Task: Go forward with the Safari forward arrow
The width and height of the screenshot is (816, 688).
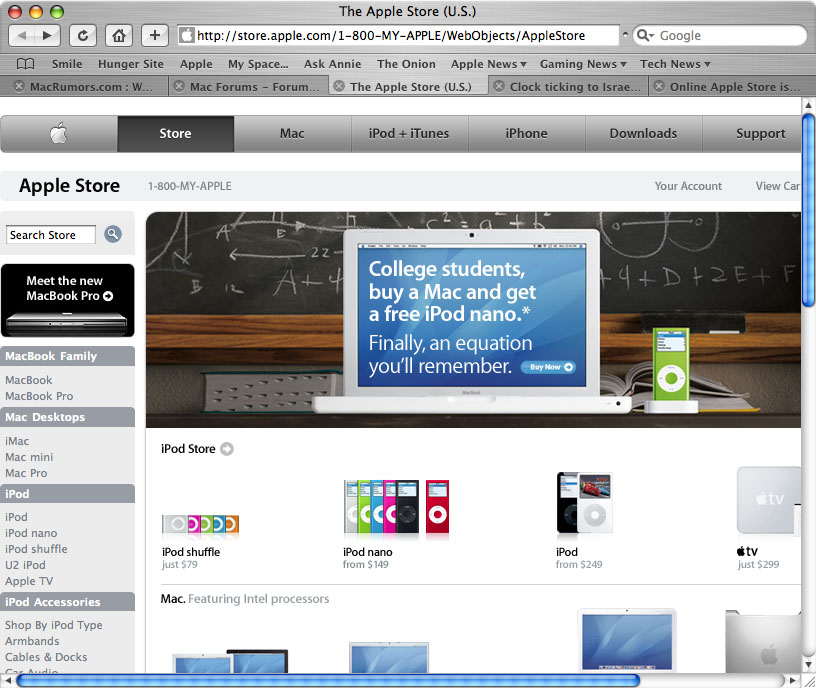Action: [47, 35]
